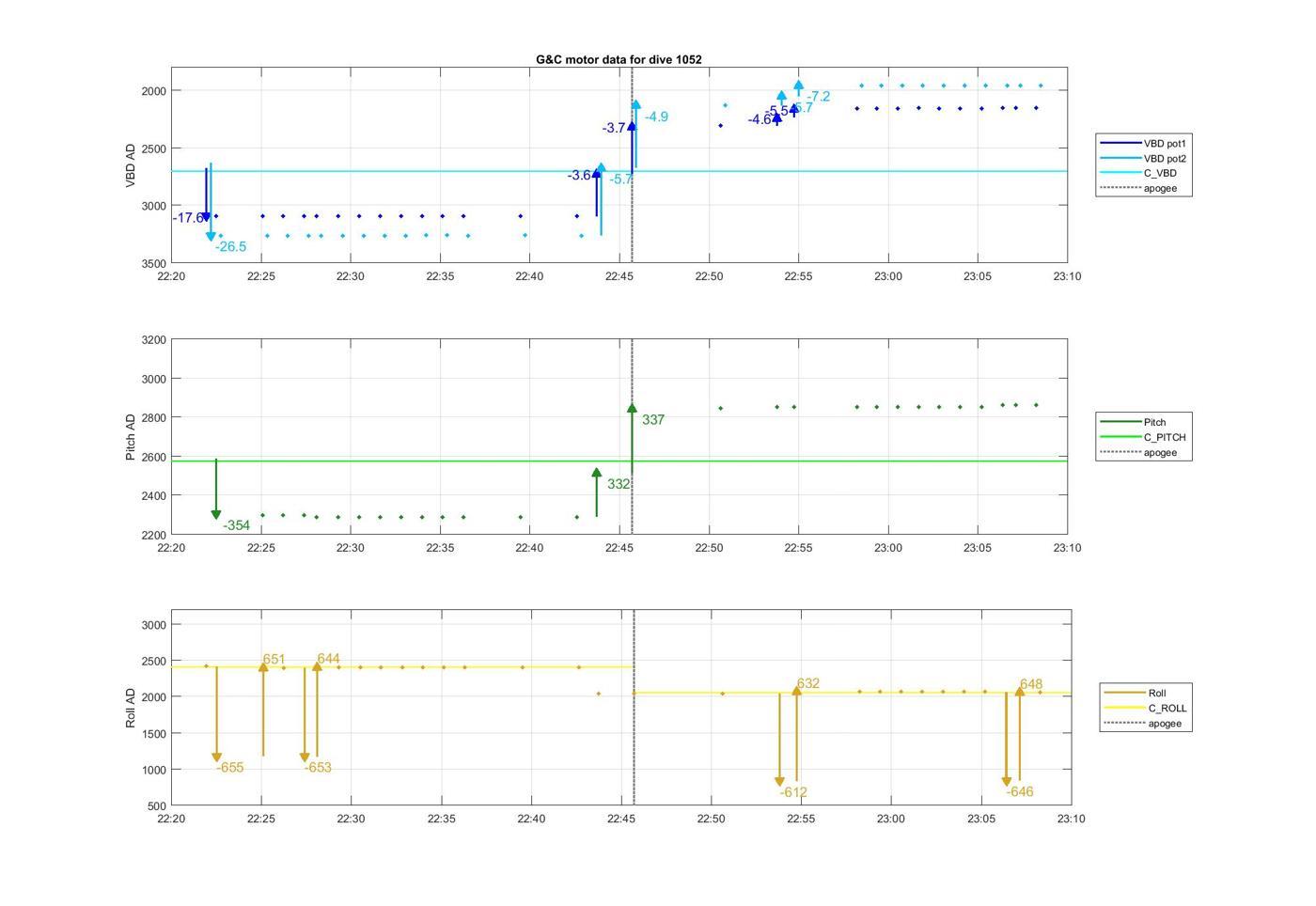1316x906 pixels.
Task: Click the '332' pitch annotation
Action: pyautogui.click(x=619, y=484)
